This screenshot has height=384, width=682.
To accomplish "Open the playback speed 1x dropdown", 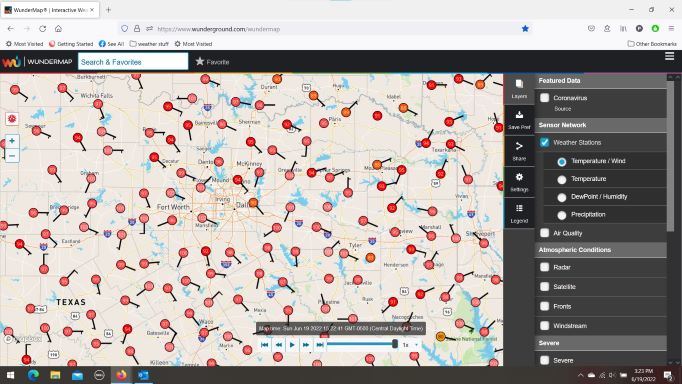I will point(410,344).
